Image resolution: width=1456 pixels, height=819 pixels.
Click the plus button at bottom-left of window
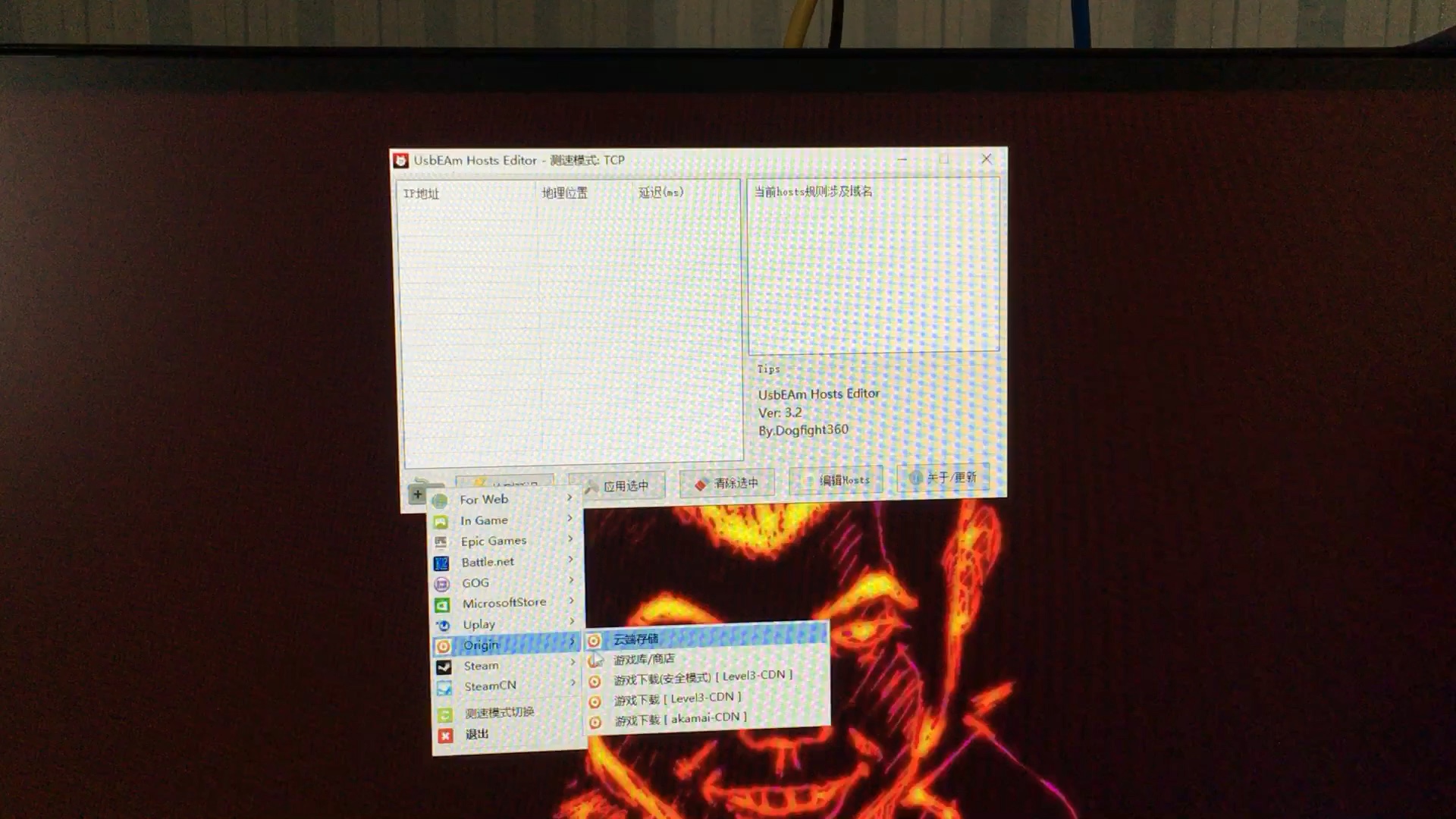pyautogui.click(x=417, y=494)
